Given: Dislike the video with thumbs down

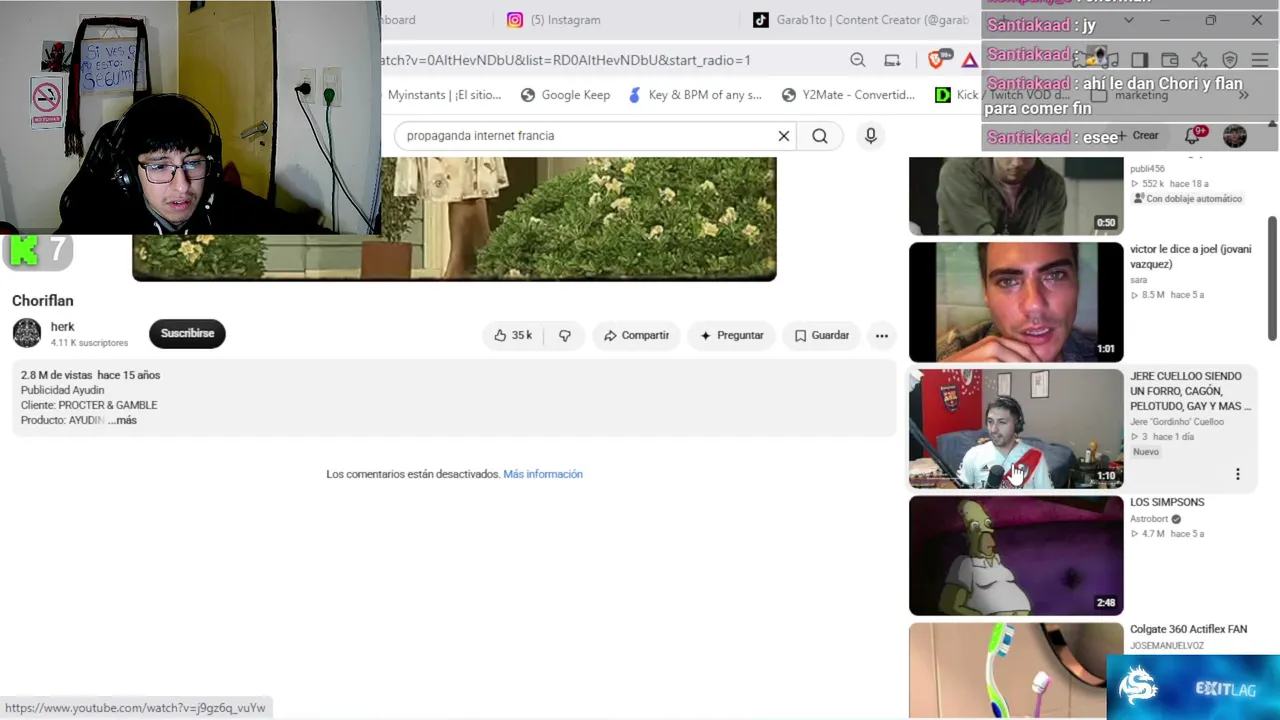Looking at the screenshot, I should click(x=565, y=336).
